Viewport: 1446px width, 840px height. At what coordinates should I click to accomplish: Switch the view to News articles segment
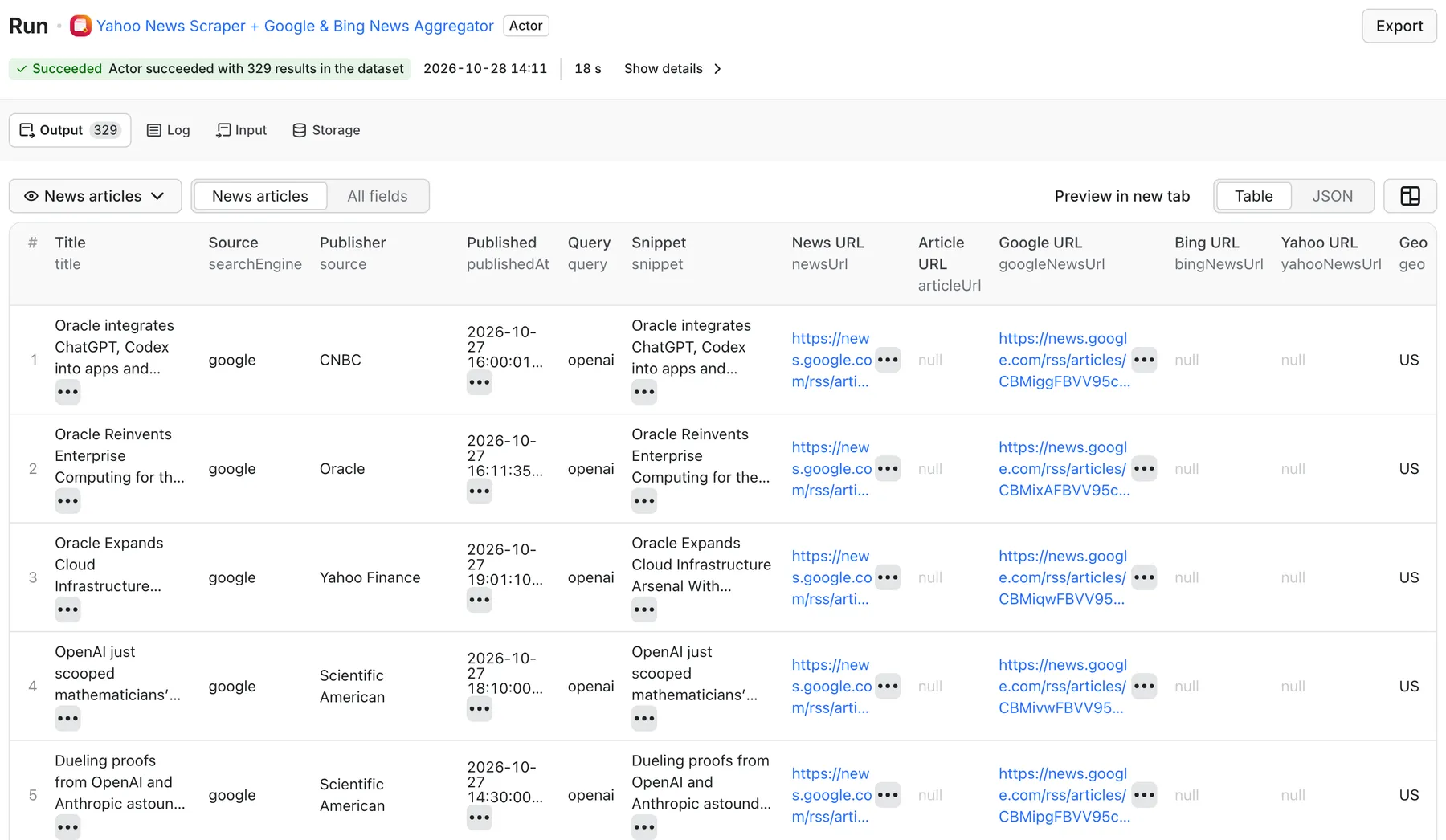(260, 196)
